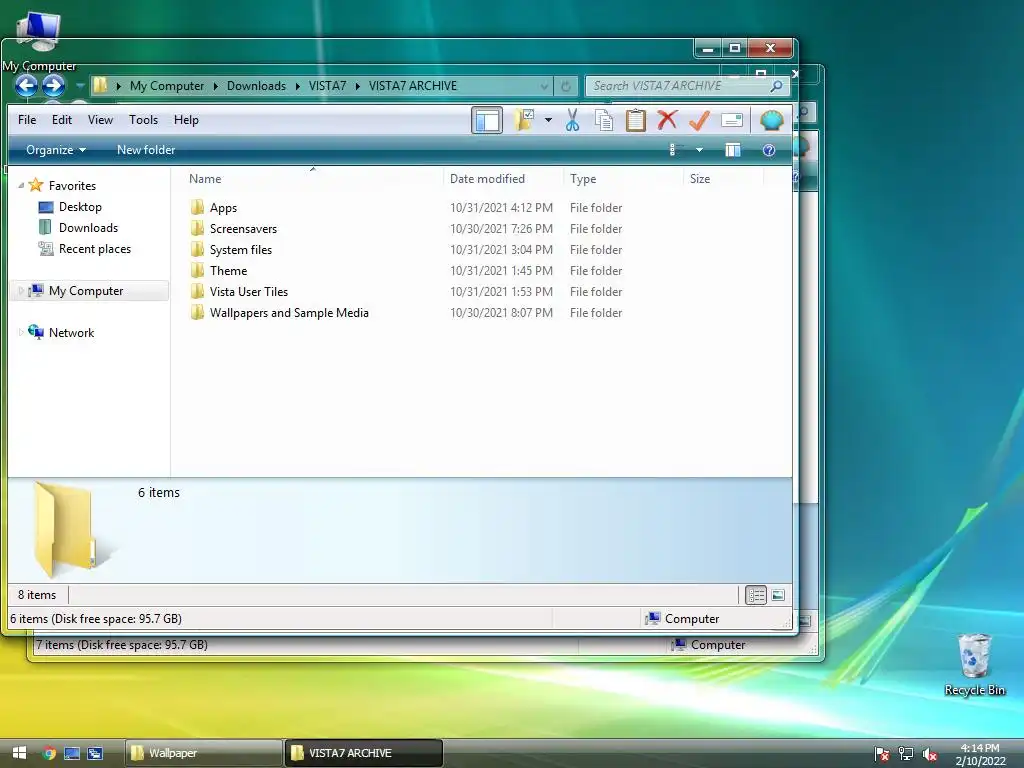1024x768 pixels.
Task: Click the Cut scissors icon
Action: coord(572,120)
